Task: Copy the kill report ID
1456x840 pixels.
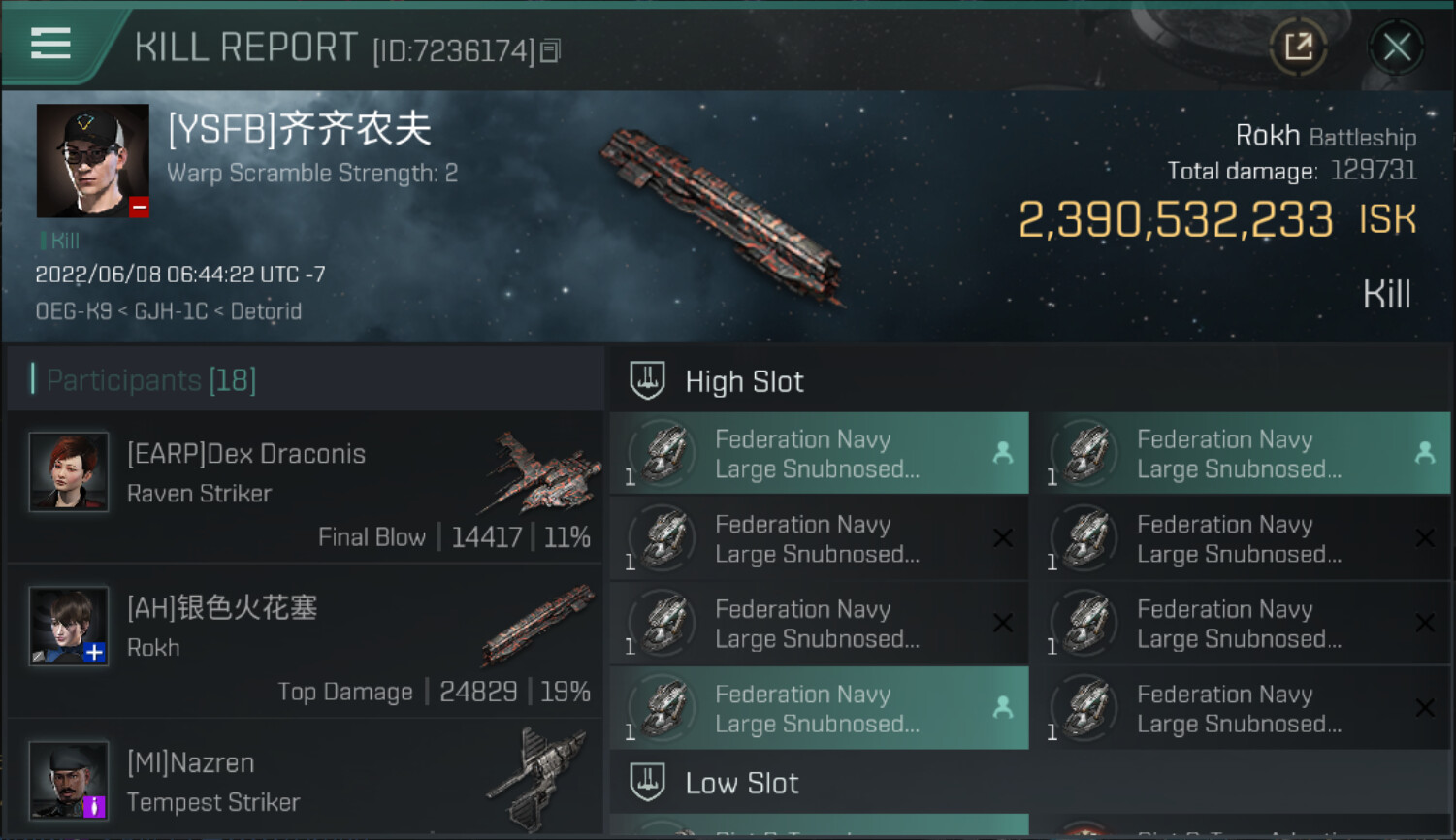Action: [x=550, y=50]
